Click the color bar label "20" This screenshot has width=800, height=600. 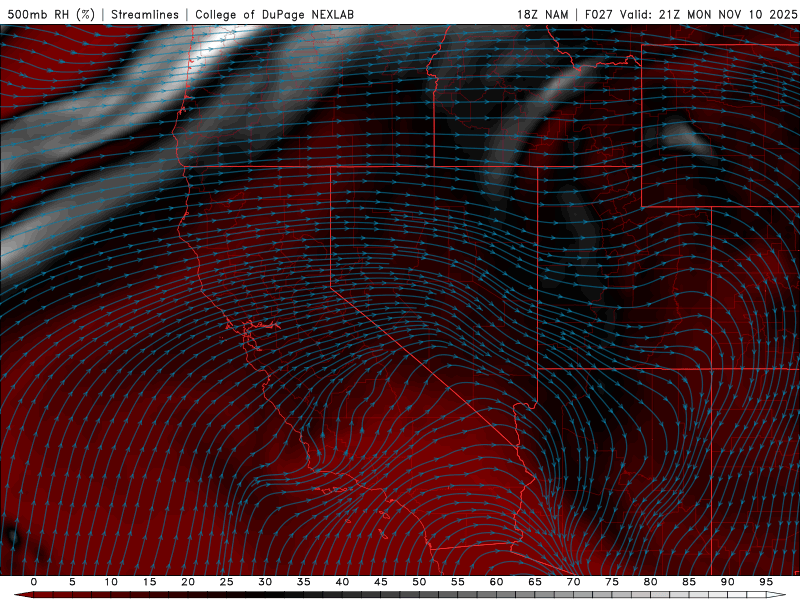[188, 582]
